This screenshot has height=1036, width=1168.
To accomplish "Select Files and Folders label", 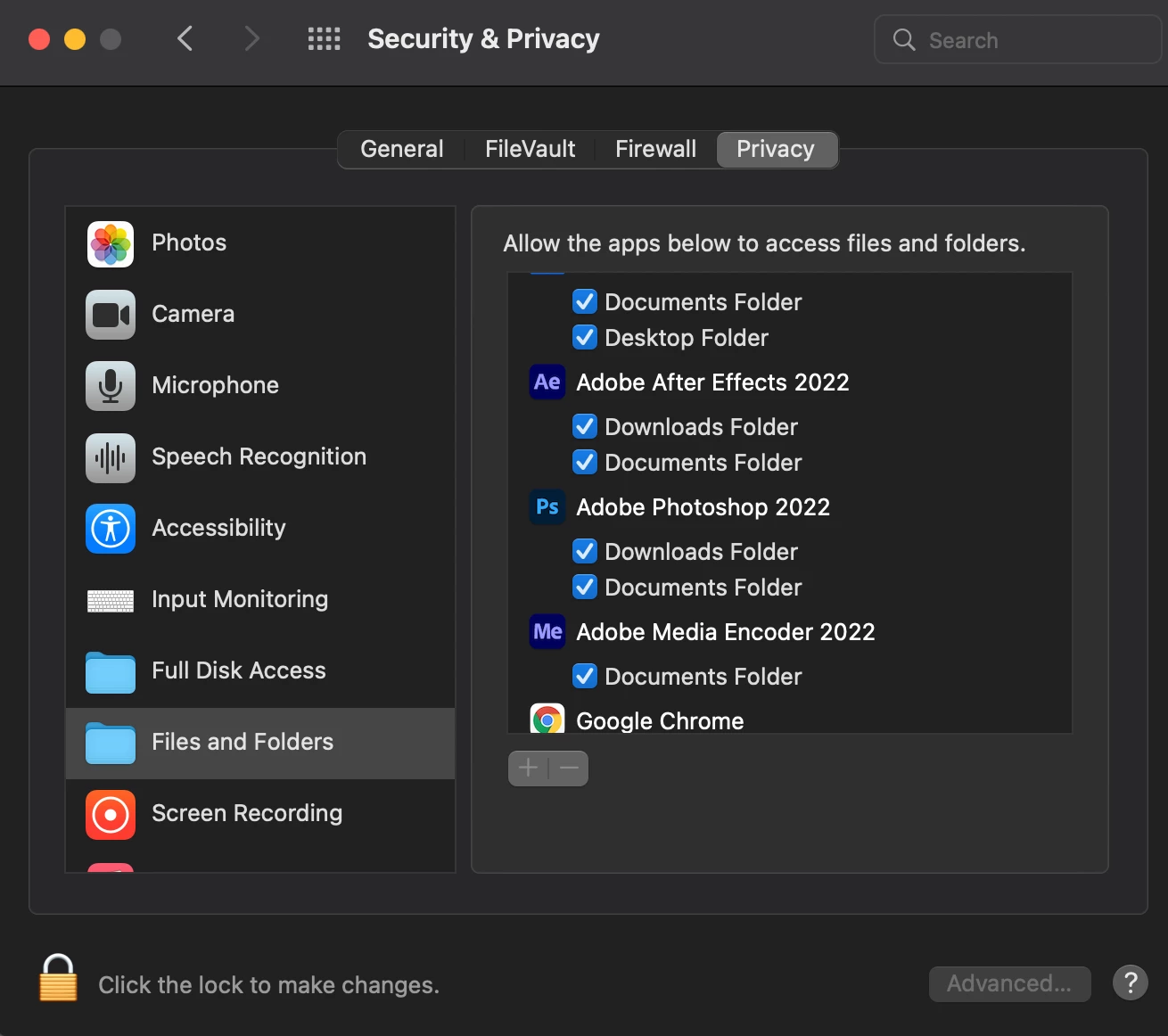I will click(x=243, y=742).
